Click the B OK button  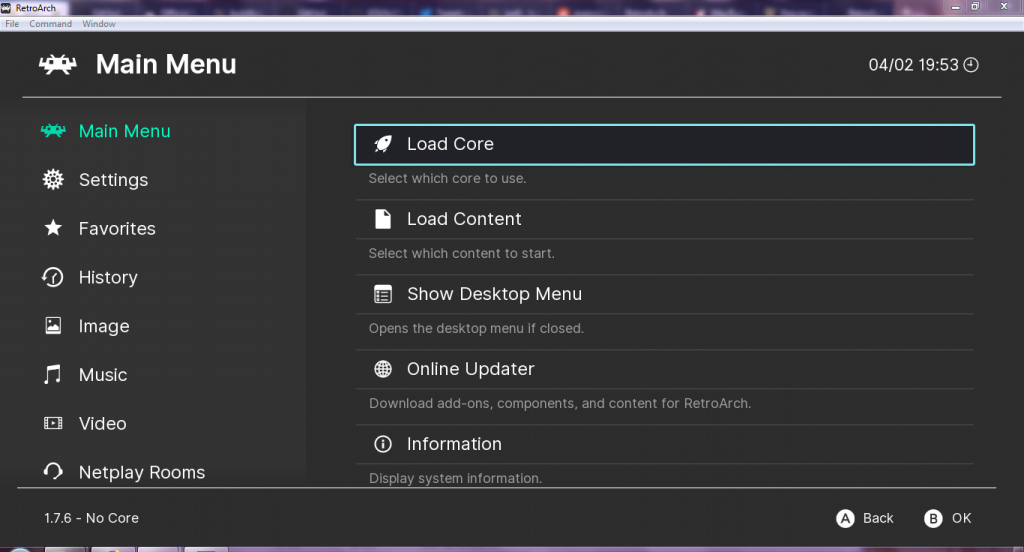[948, 518]
